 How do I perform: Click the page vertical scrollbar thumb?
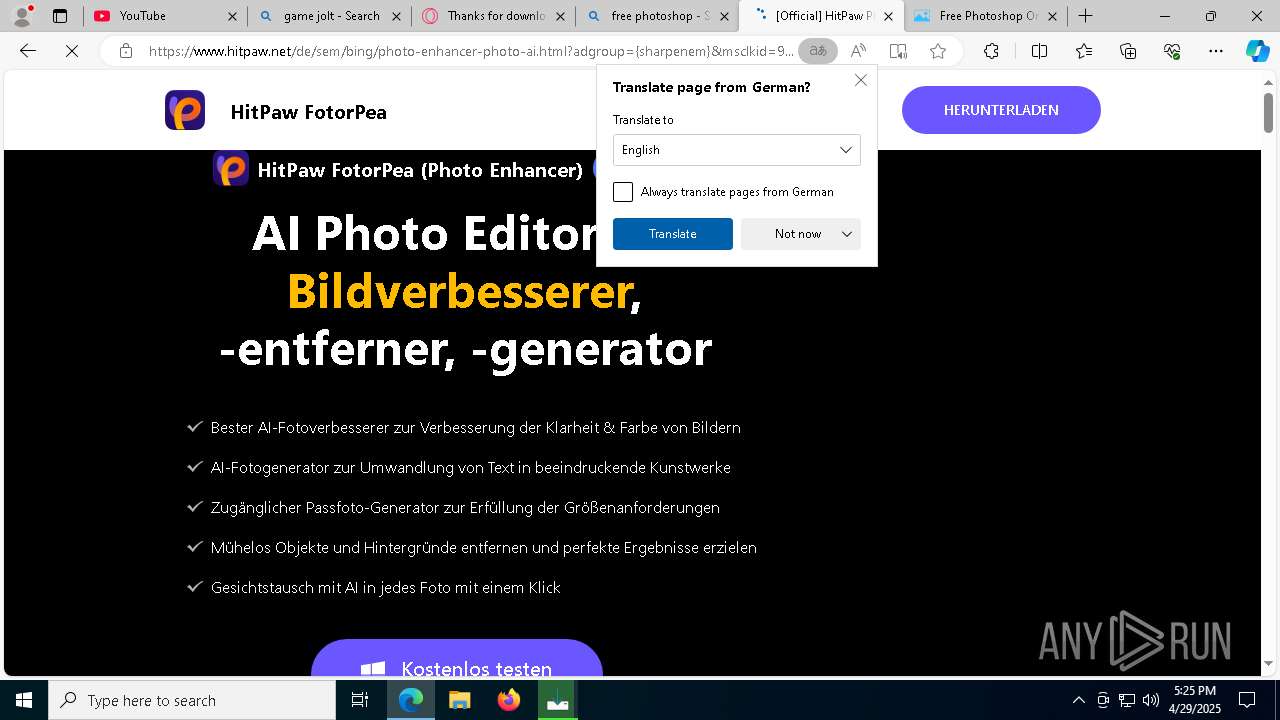tap(1268, 113)
